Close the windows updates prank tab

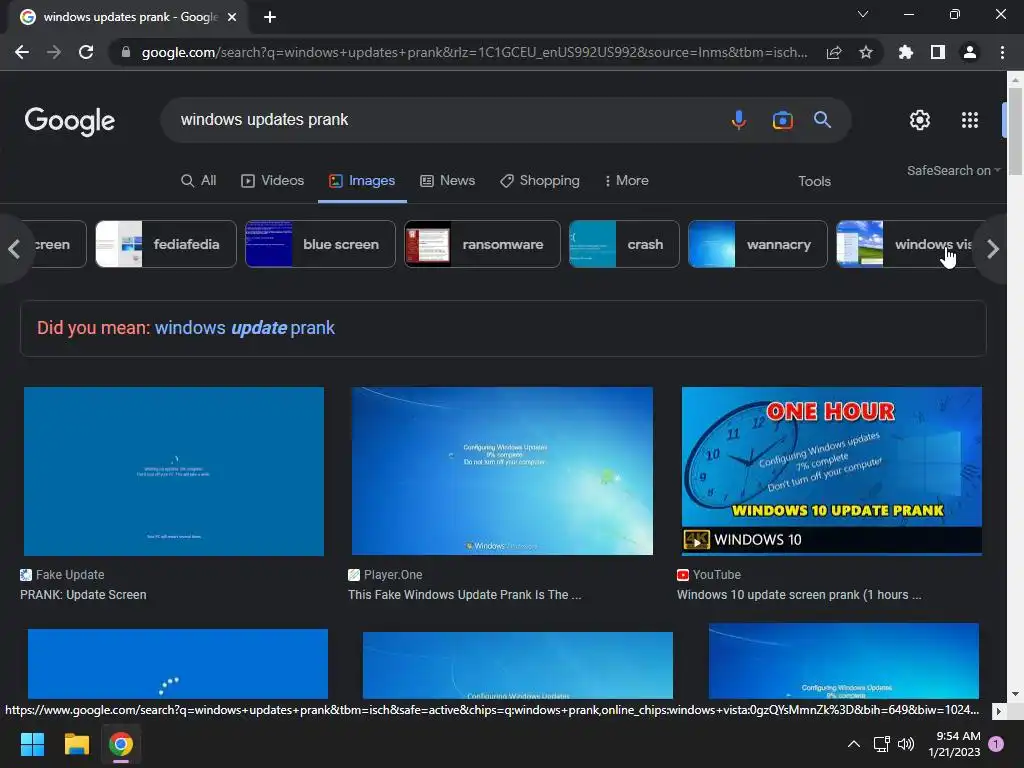click(232, 17)
